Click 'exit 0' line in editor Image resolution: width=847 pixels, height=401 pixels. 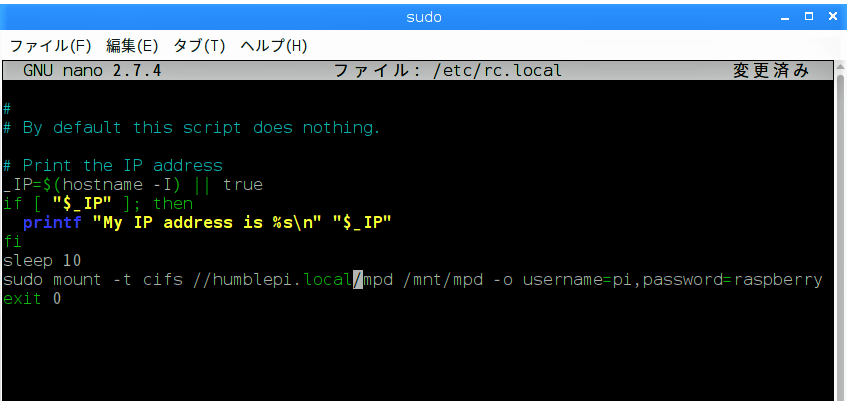click(32, 298)
